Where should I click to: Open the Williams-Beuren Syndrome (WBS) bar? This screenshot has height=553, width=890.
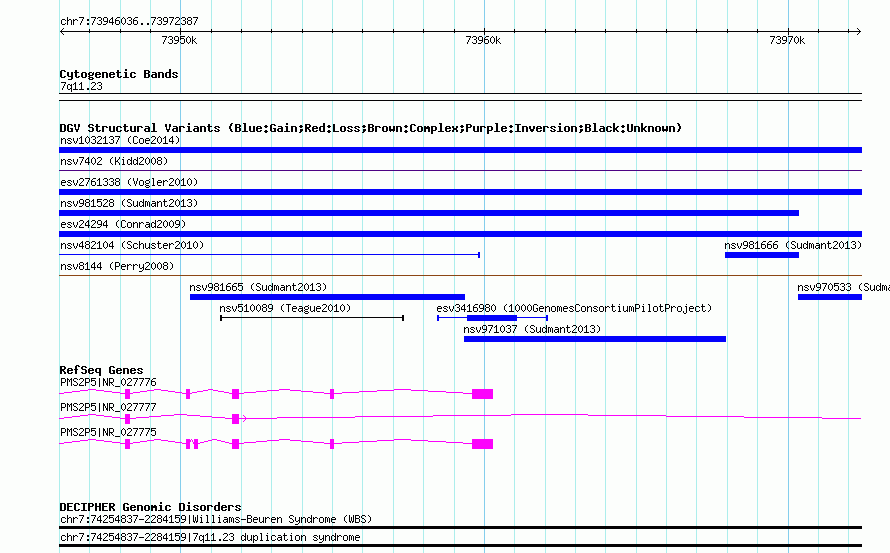[x=460, y=527]
